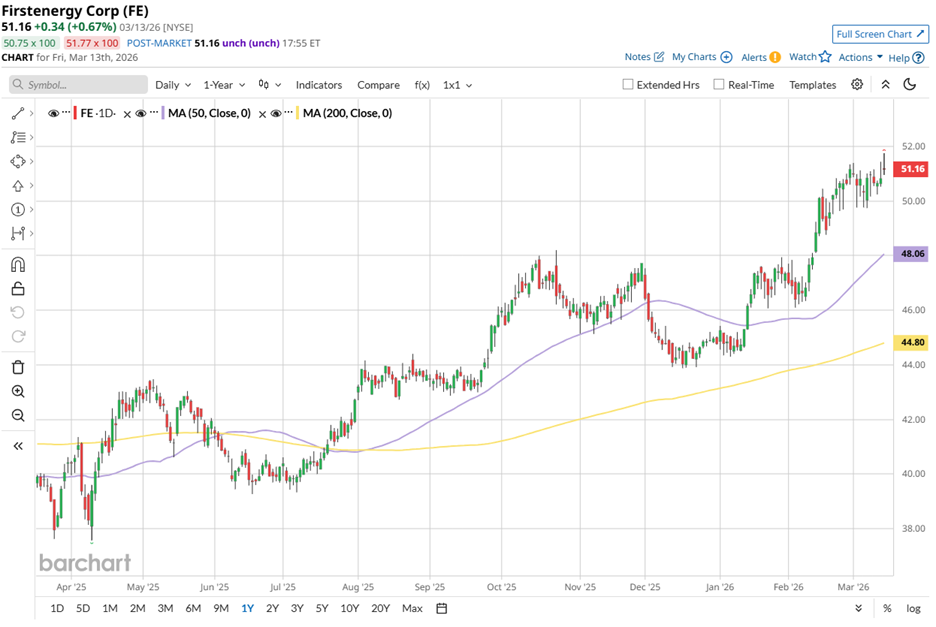
Task: Expand the Actions dropdown menu
Action: (x=860, y=57)
